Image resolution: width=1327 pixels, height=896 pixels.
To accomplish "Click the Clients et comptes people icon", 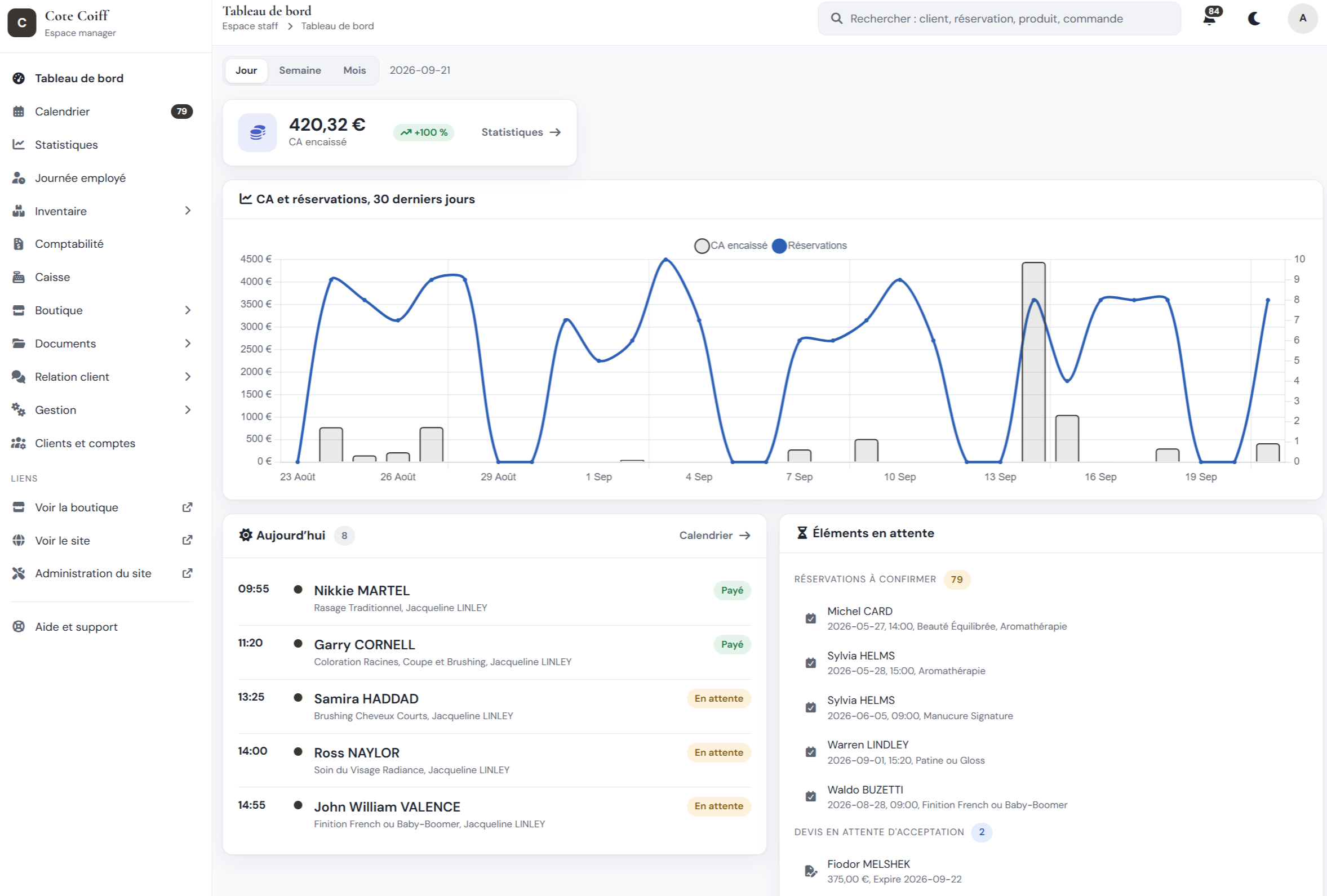I will [x=19, y=443].
